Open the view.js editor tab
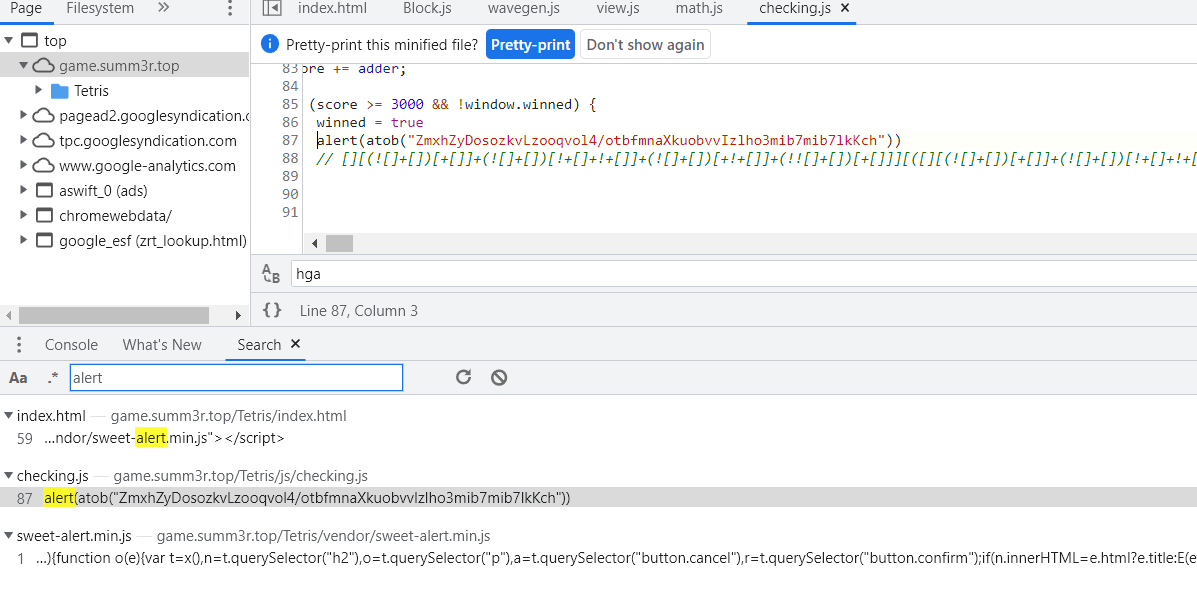The image size is (1197, 599). pos(618,8)
